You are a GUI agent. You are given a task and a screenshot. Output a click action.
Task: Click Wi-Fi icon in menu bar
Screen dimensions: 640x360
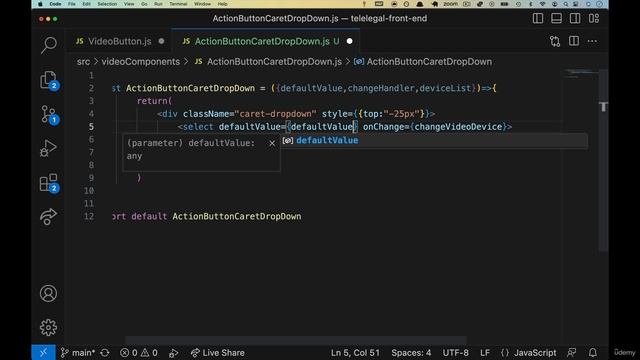click(542, 4)
